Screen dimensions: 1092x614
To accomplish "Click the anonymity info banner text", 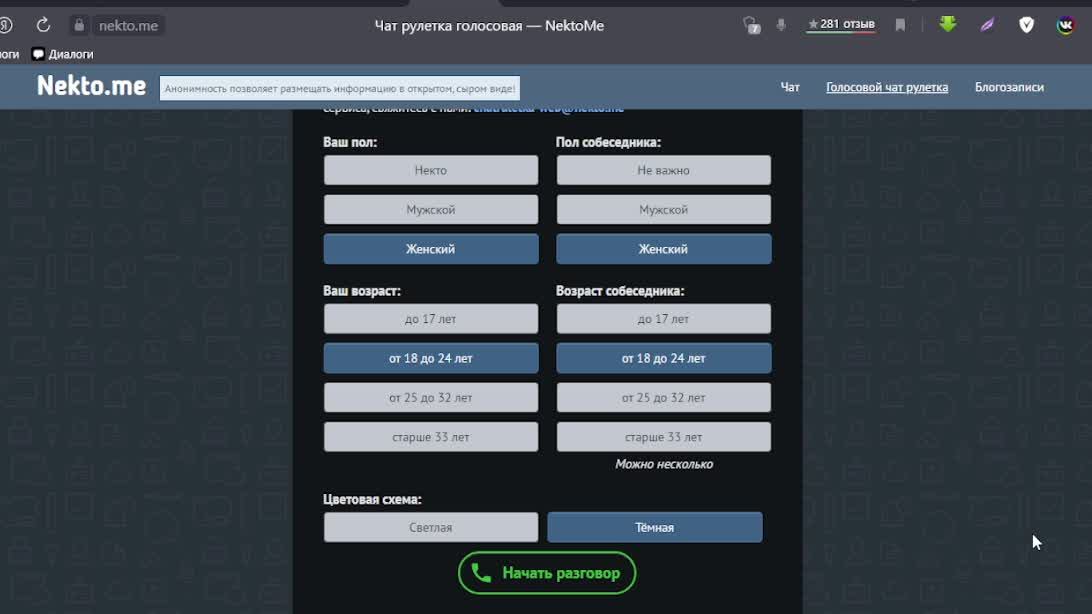I will click(340, 88).
